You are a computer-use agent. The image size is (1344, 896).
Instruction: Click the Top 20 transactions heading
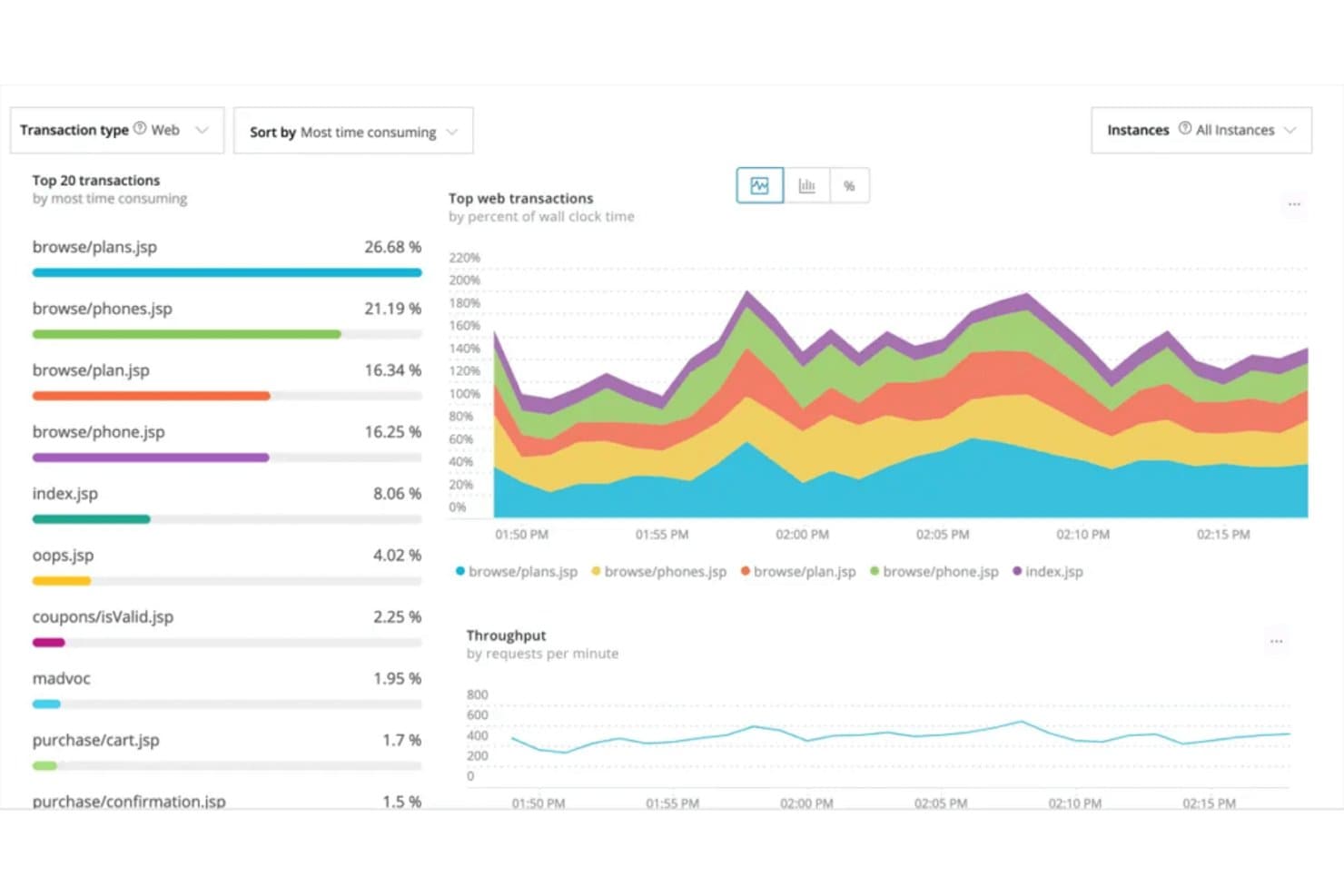point(96,181)
